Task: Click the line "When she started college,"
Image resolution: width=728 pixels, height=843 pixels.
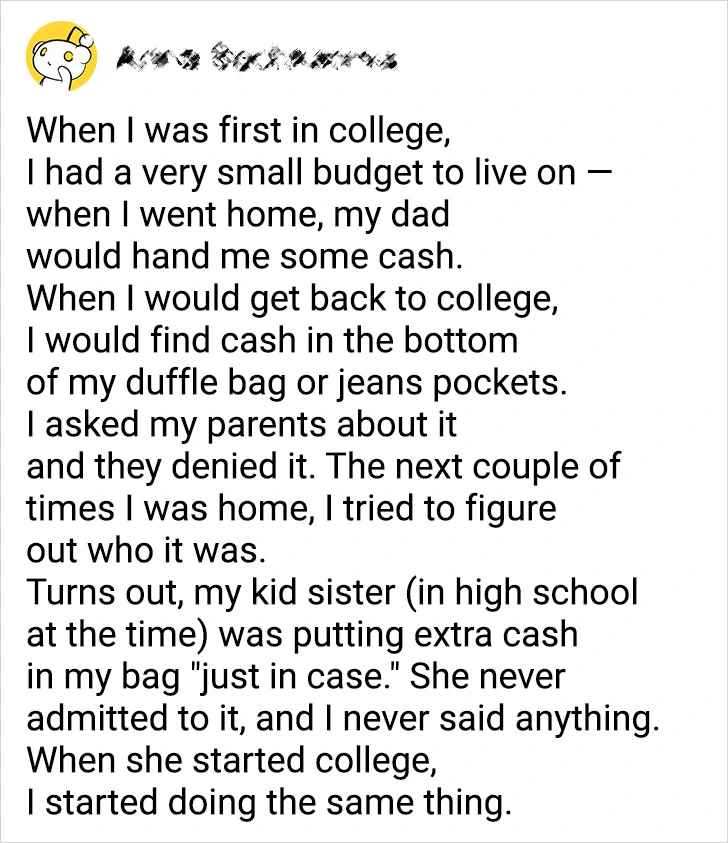Action: point(231,761)
